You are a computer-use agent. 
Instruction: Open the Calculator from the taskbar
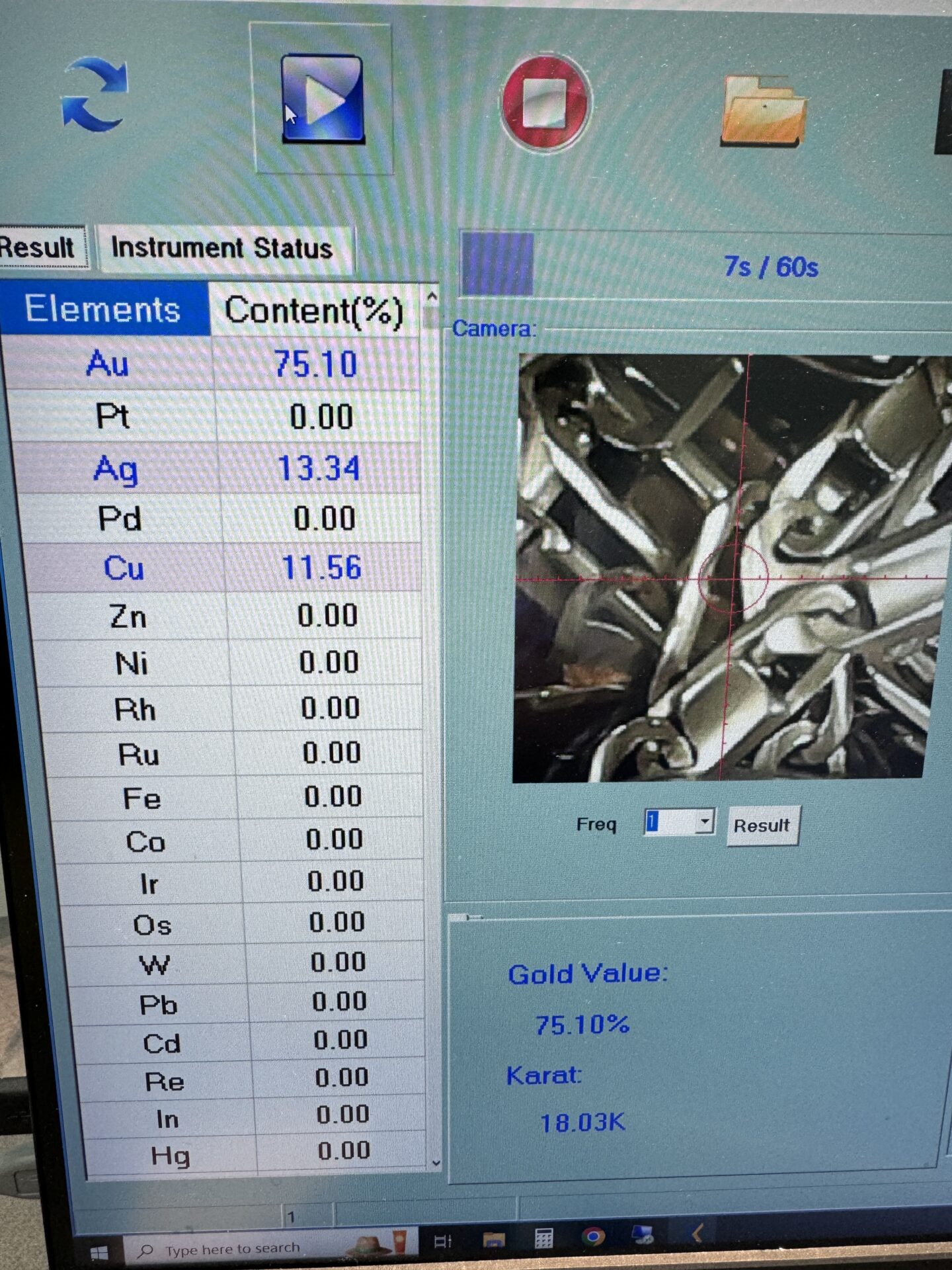click(544, 1238)
